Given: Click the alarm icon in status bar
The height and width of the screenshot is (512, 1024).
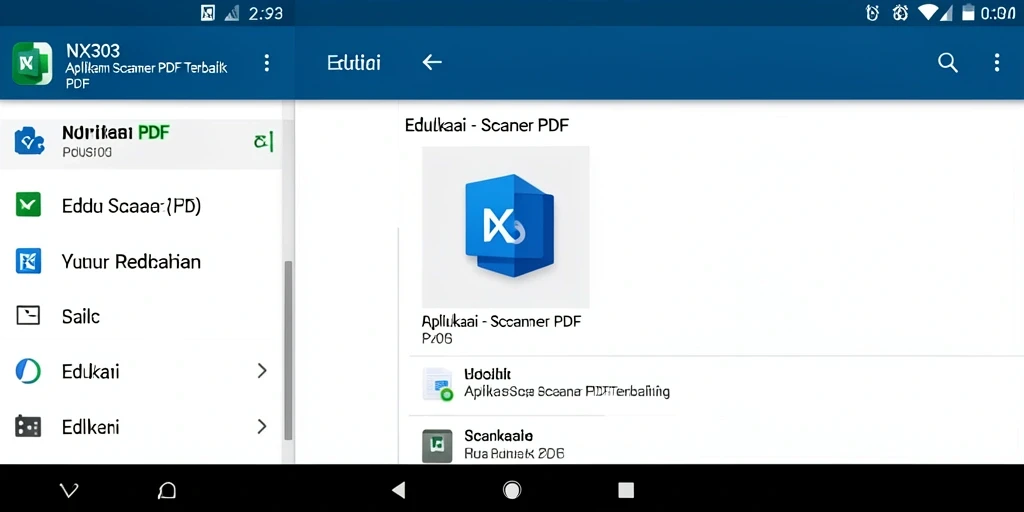Looking at the screenshot, I should click(x=872, y=12).
